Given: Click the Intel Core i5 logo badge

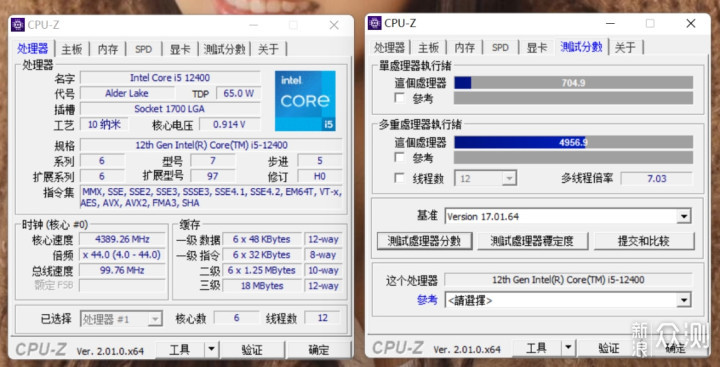Looking at the screenshot, I should [305, 101].
